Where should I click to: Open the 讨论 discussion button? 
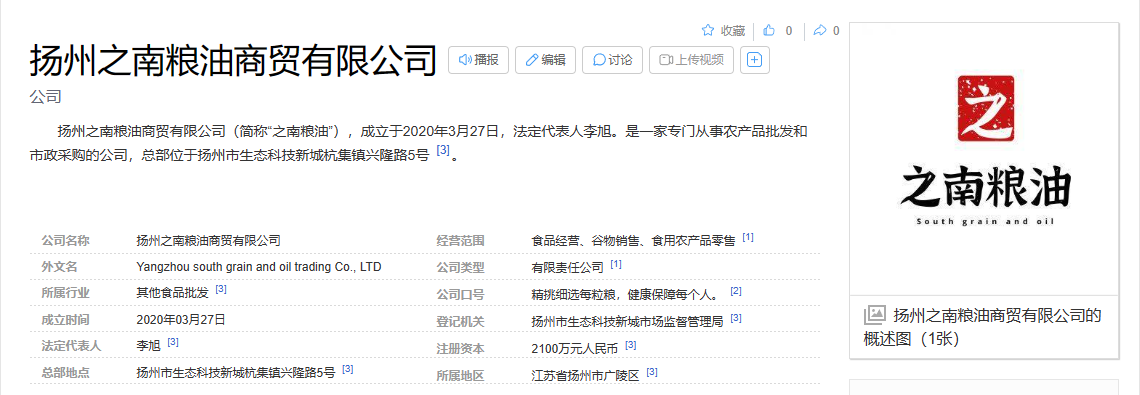[612, 60]
